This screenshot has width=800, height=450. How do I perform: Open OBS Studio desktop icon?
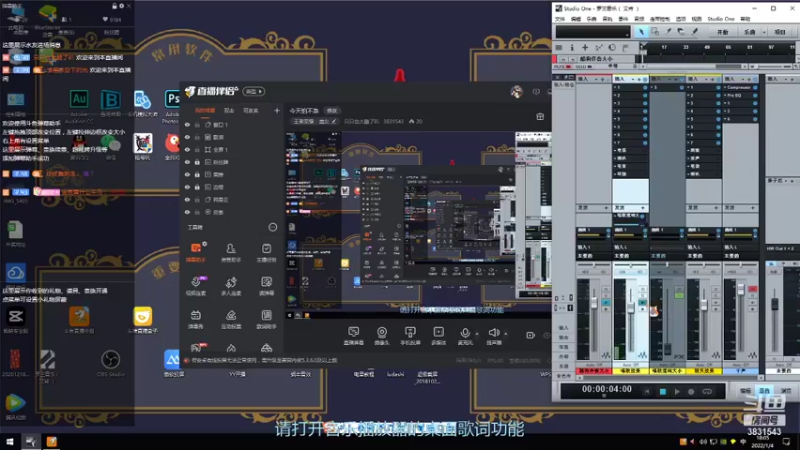tap(110, 363)
